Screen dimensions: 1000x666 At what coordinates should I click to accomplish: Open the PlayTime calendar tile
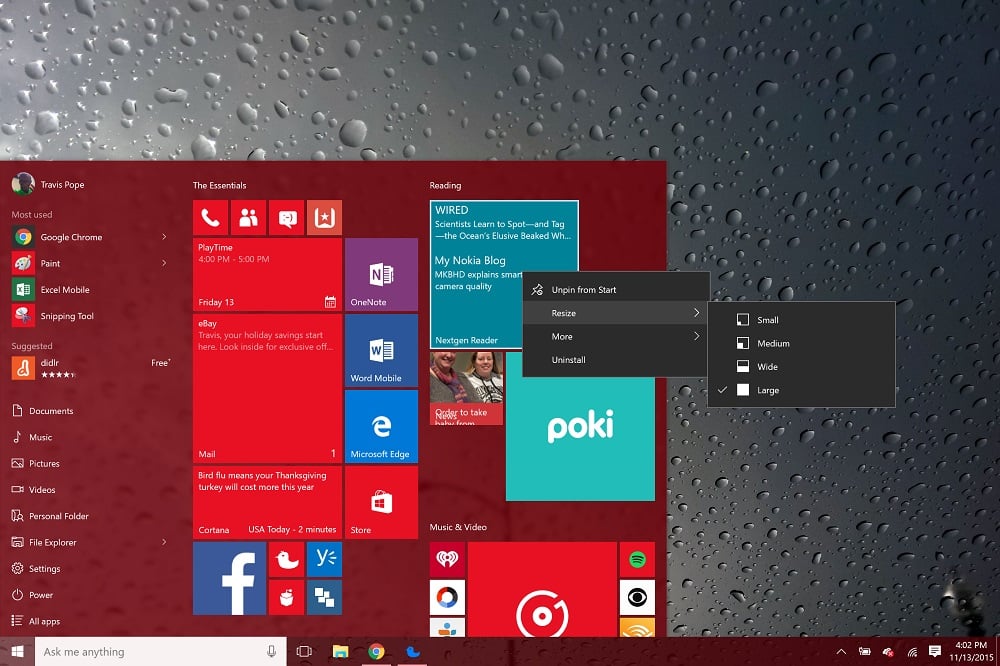pos(267,274)
